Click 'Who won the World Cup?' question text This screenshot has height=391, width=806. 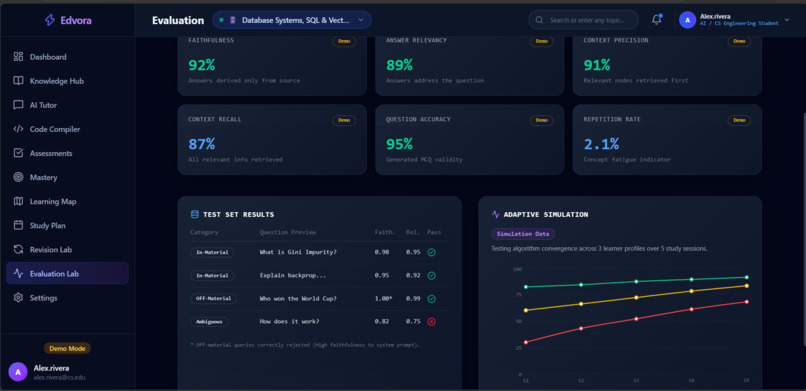pyautogui.click(x=298, y=299)
